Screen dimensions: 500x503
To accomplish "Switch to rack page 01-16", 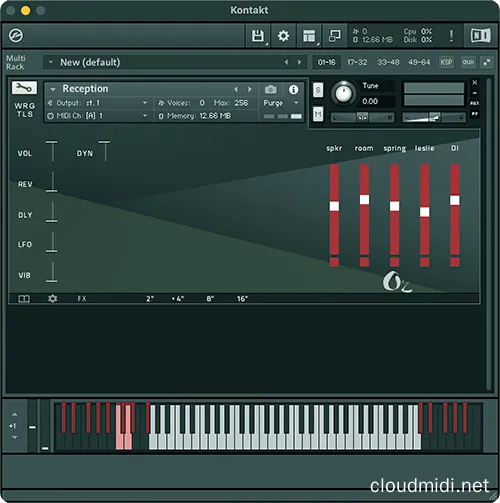I will 326,62.
